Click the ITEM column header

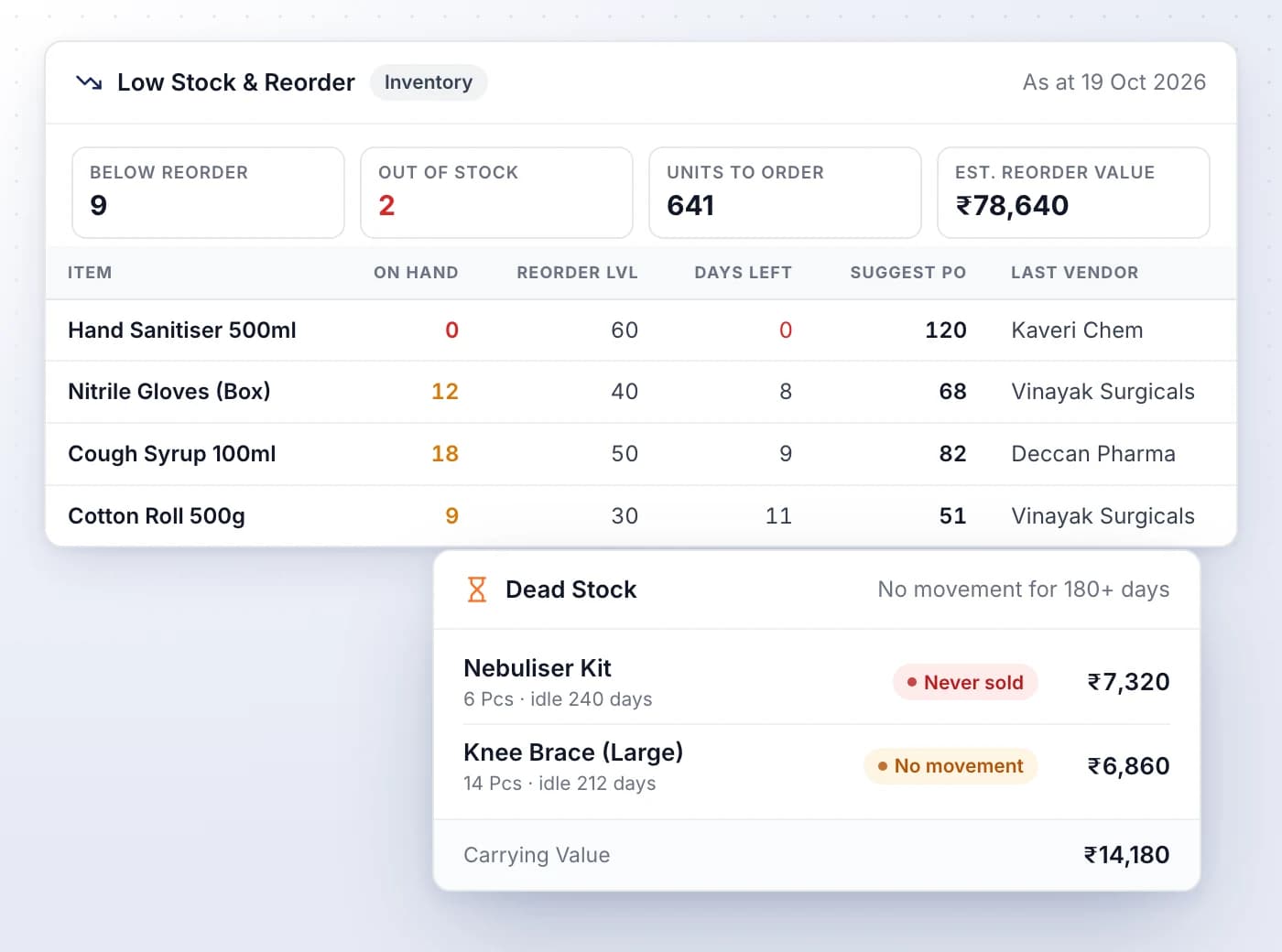tap(90, 273)
